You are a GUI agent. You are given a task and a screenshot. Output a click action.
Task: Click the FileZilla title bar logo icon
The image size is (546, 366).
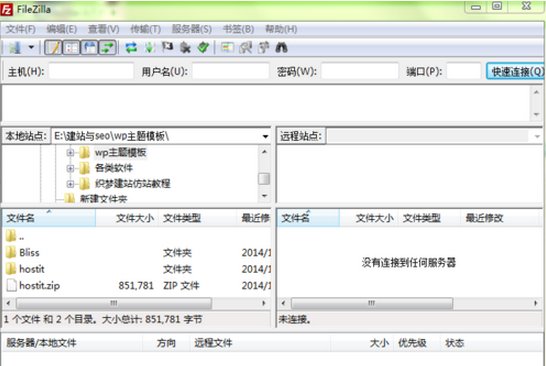(6, 9)
